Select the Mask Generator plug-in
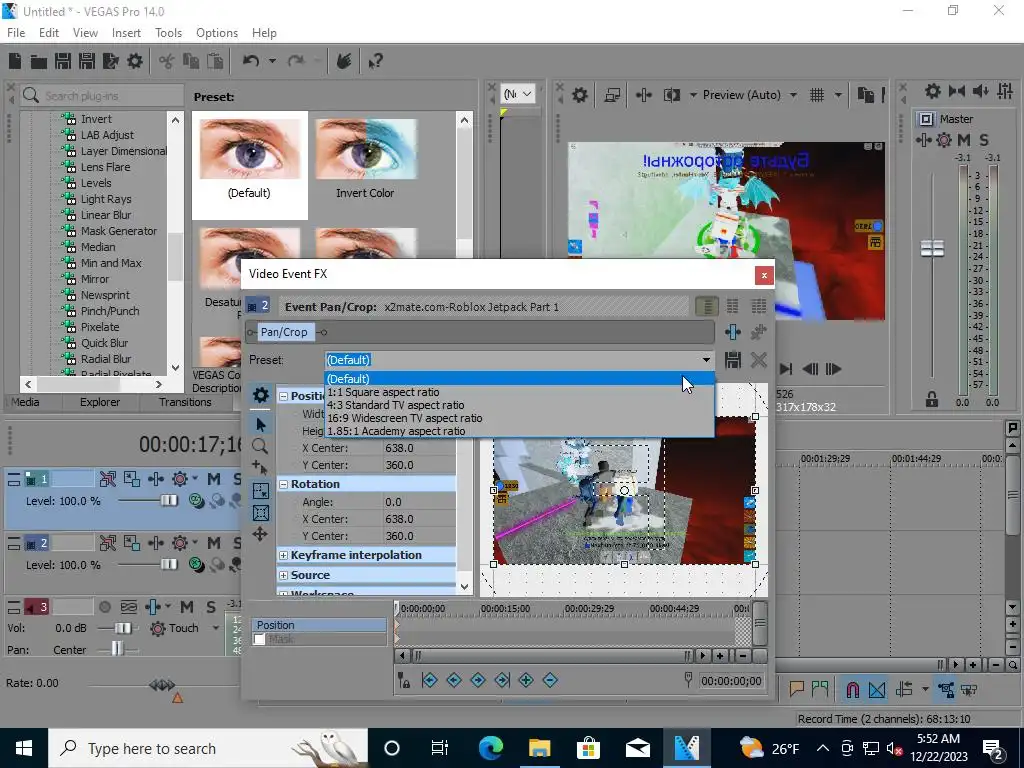This screenshot has width=1024, height=768. 118,231
